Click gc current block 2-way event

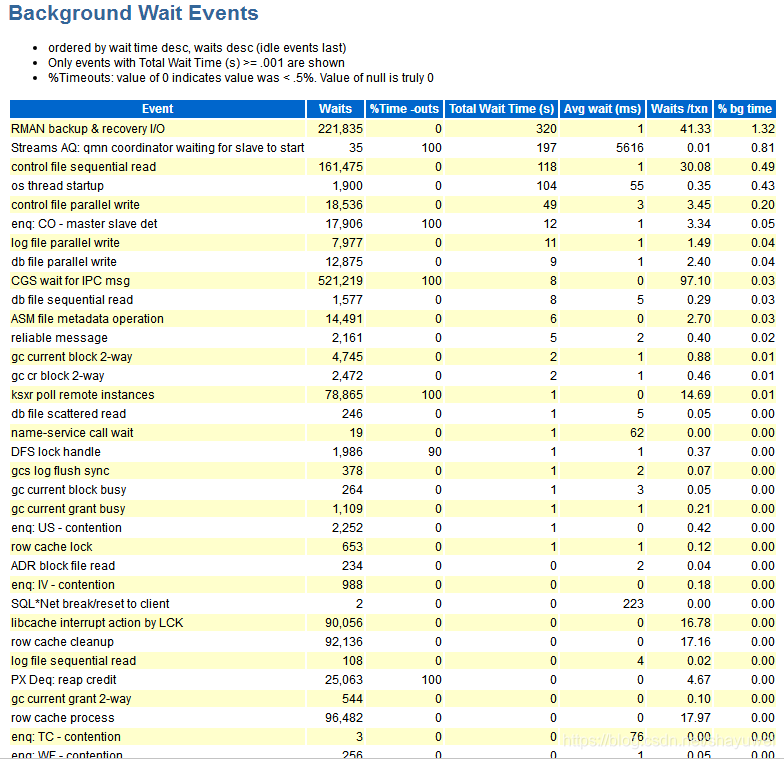tap(72, 356)
